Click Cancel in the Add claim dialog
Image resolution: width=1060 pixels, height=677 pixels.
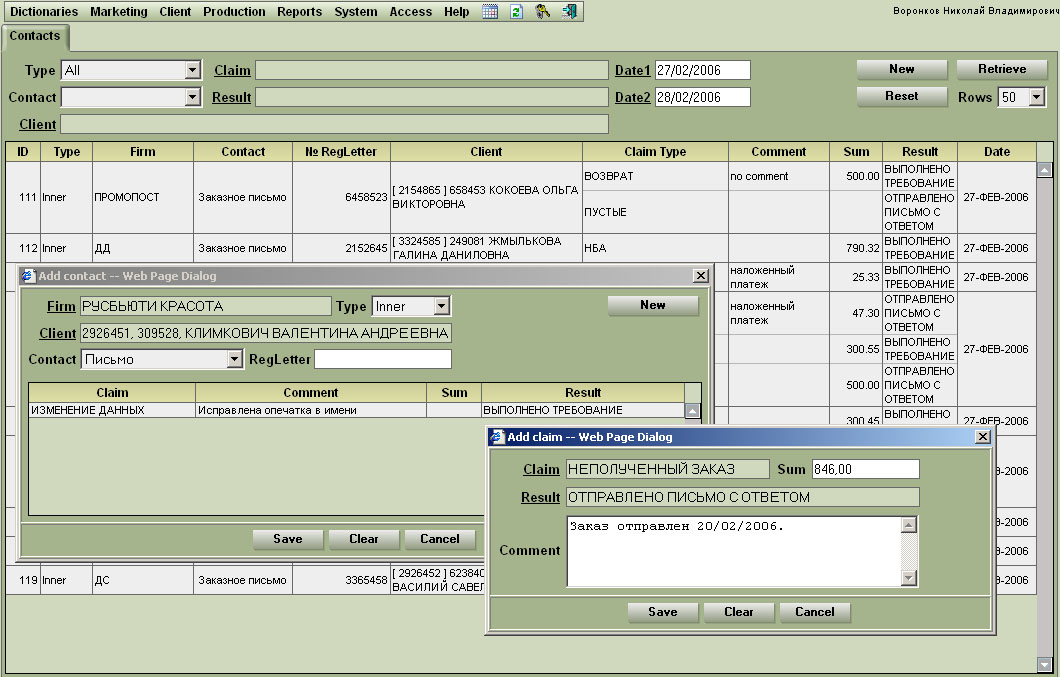pyautogui.click(x=815, y=612)
